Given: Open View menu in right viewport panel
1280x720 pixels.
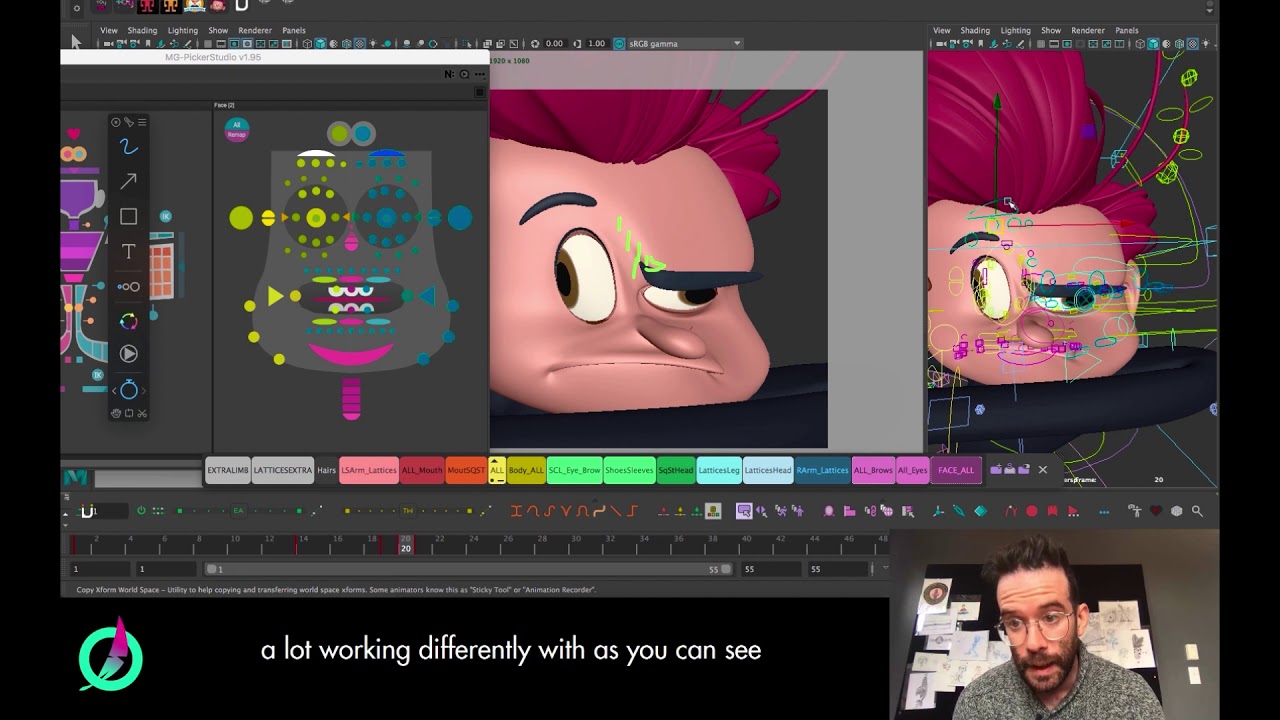Looking at the screenshot, I should click(x=942, y=30).
